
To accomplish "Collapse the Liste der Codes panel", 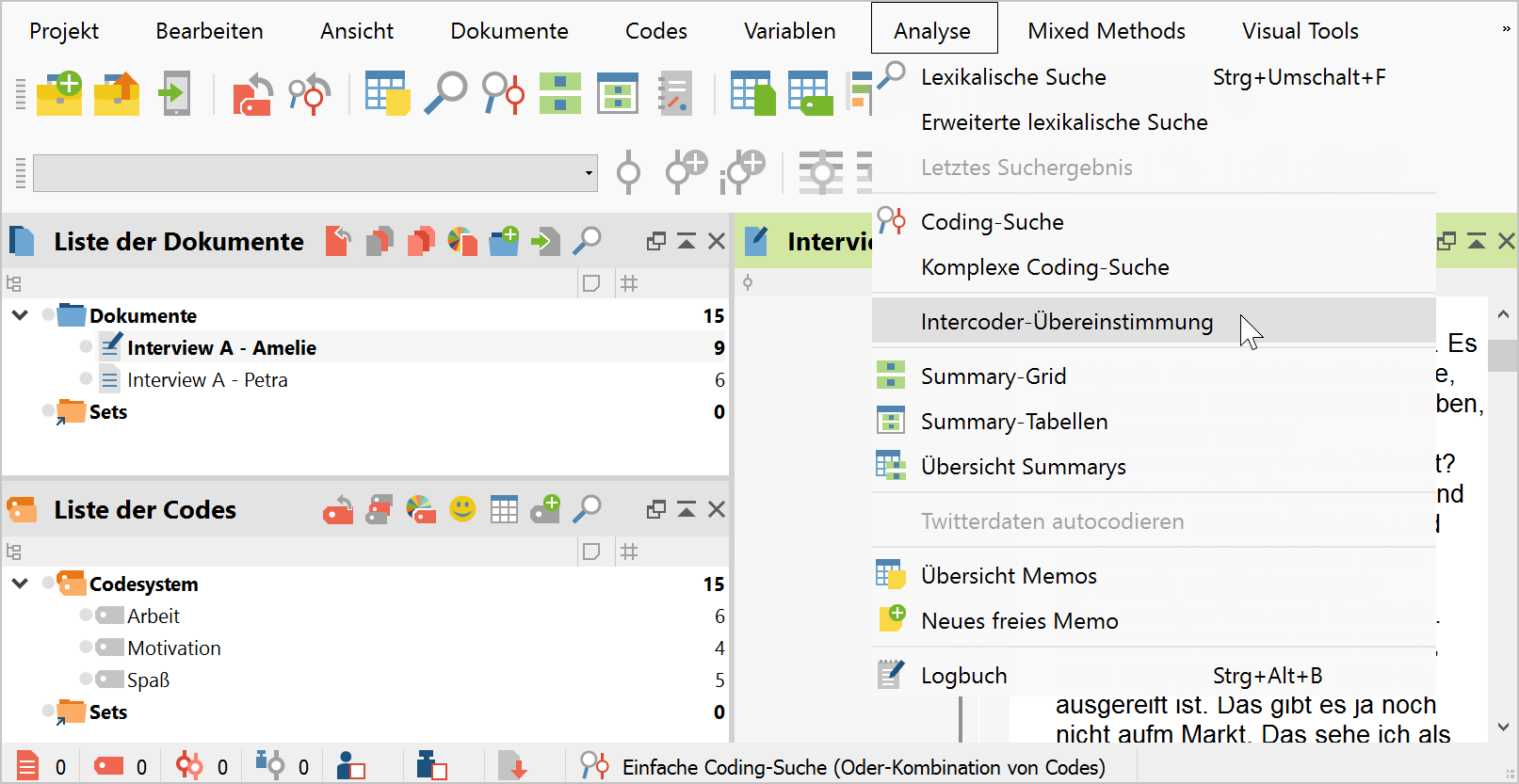I will tap(687, 509).
